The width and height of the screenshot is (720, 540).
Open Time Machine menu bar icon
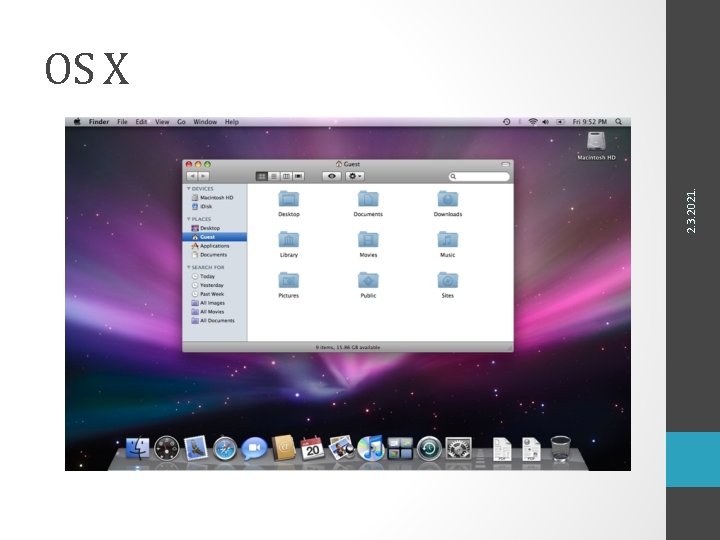(x=506, y=122)
